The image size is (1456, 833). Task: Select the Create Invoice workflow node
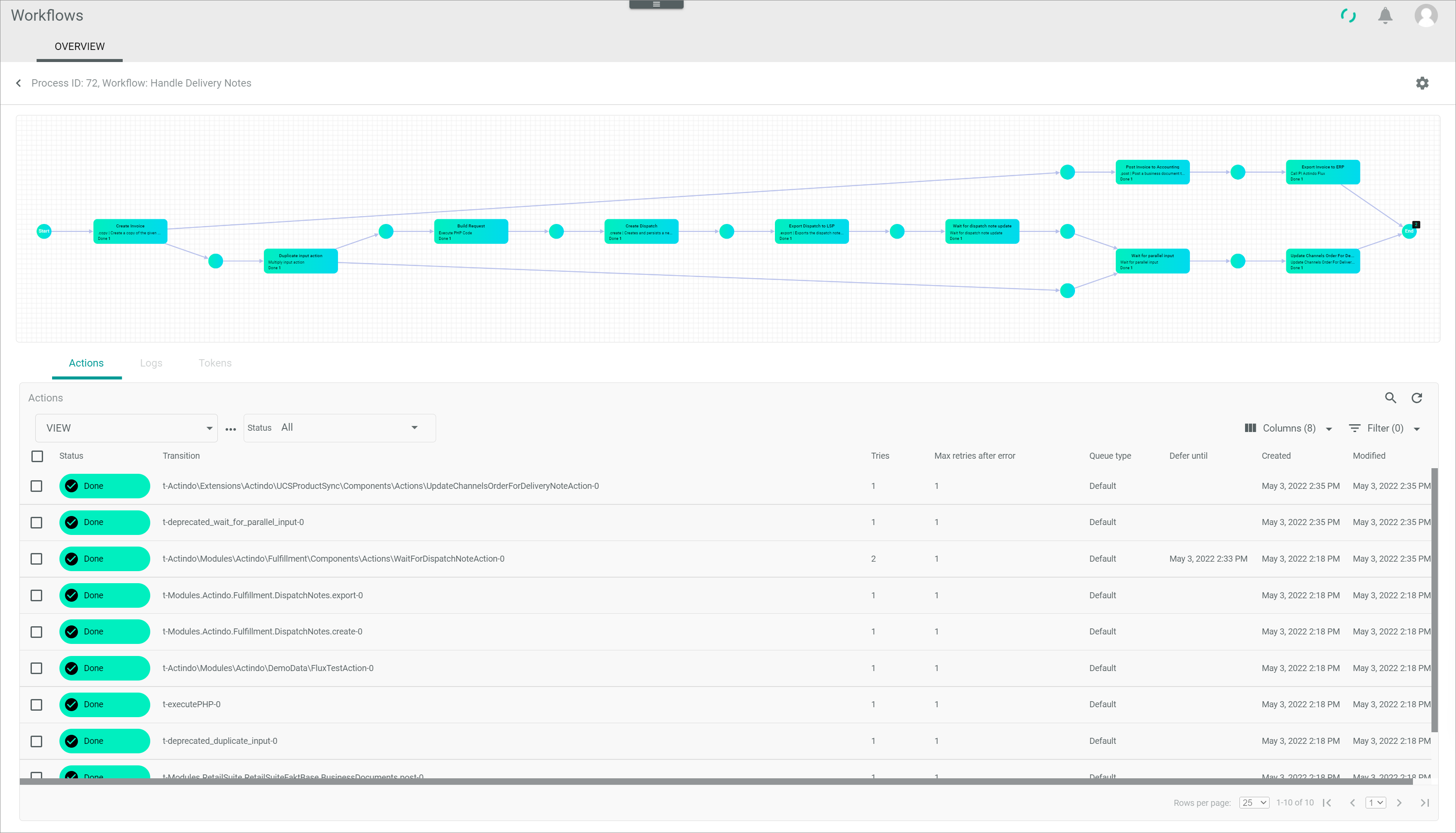[x=130, y=231]
